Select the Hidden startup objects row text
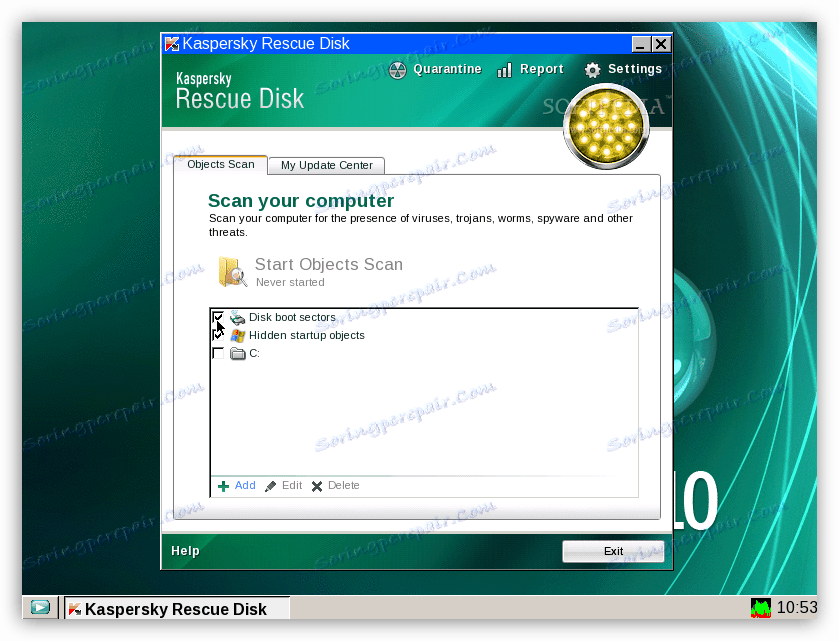The height and width of the screenshot is (641, 839). point(307,335)
